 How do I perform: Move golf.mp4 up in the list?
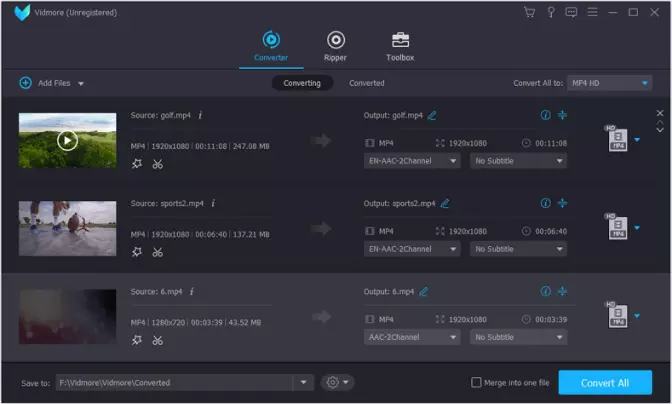coord(660,123)
